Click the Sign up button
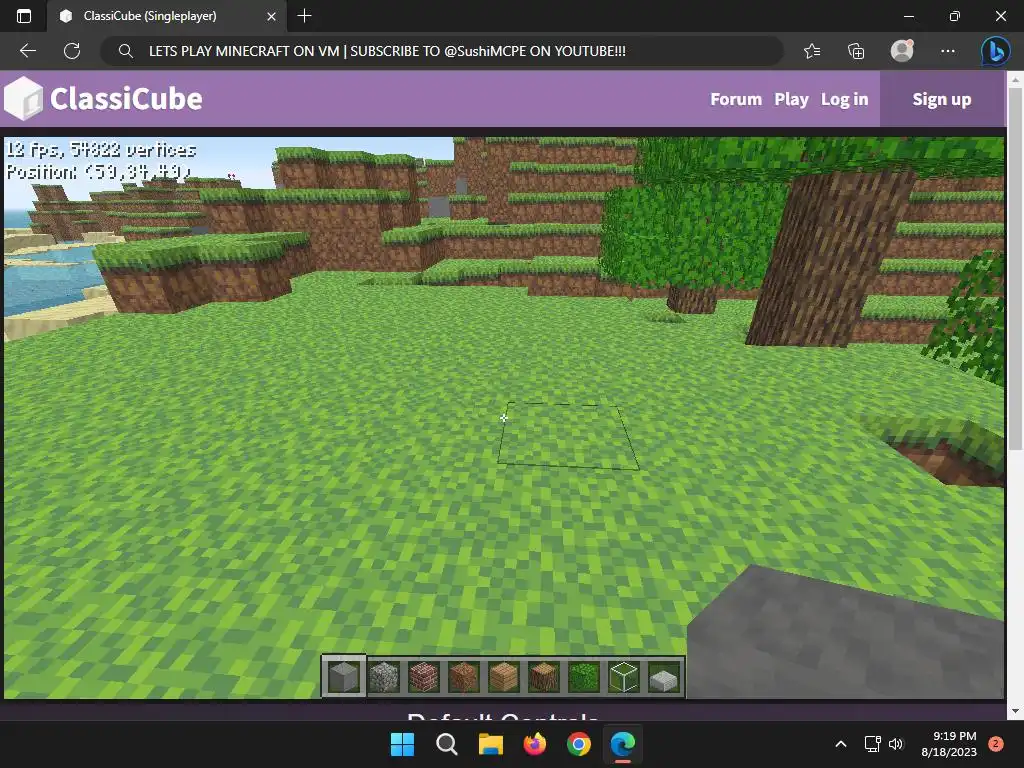The height and width of the screenshot is (768, 1024). point(942,99)
